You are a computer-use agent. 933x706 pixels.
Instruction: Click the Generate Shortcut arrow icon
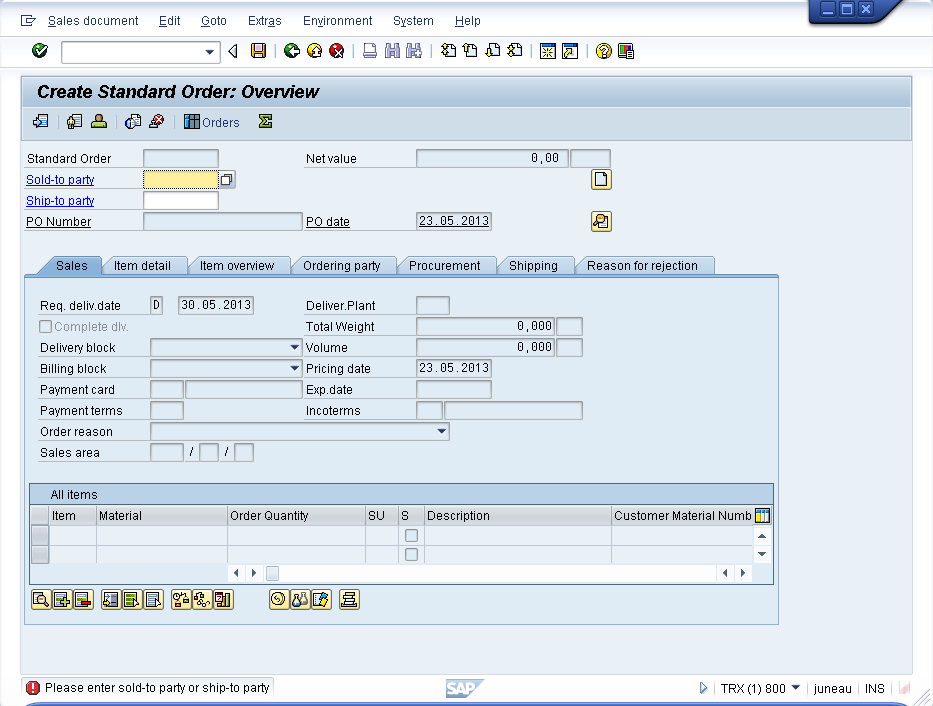pos(570,51)
